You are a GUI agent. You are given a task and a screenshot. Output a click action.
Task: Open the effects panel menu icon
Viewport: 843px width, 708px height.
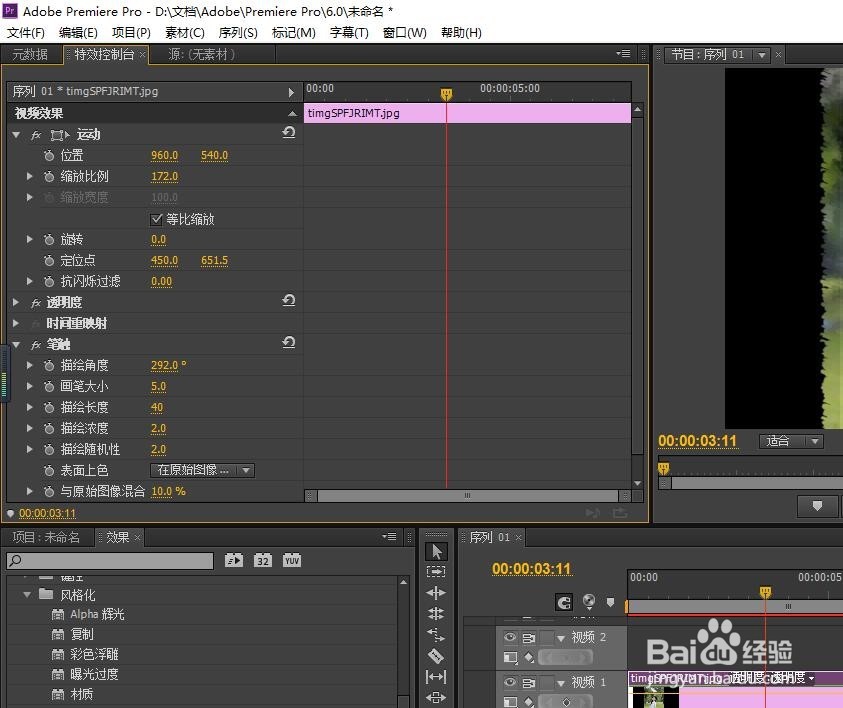coord(389,537)
